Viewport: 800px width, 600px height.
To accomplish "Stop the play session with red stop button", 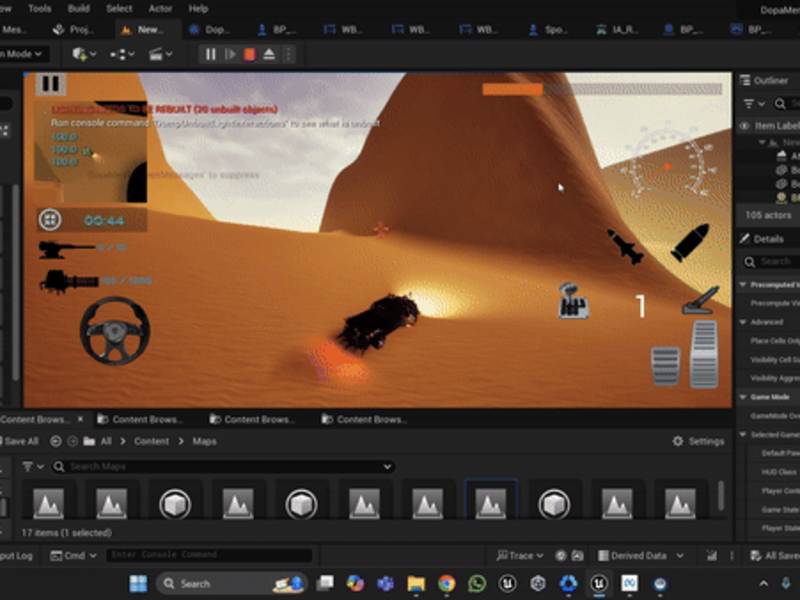I will point(250,54).
